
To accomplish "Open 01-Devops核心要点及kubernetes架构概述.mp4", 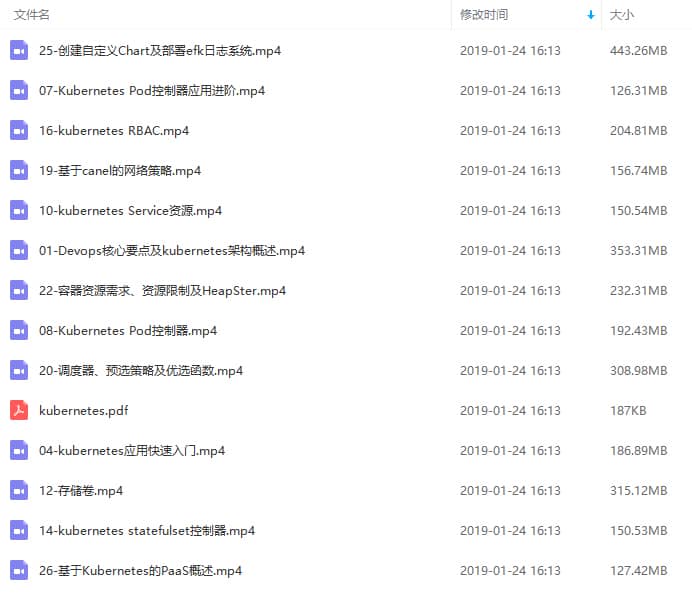I will (172, 251).
